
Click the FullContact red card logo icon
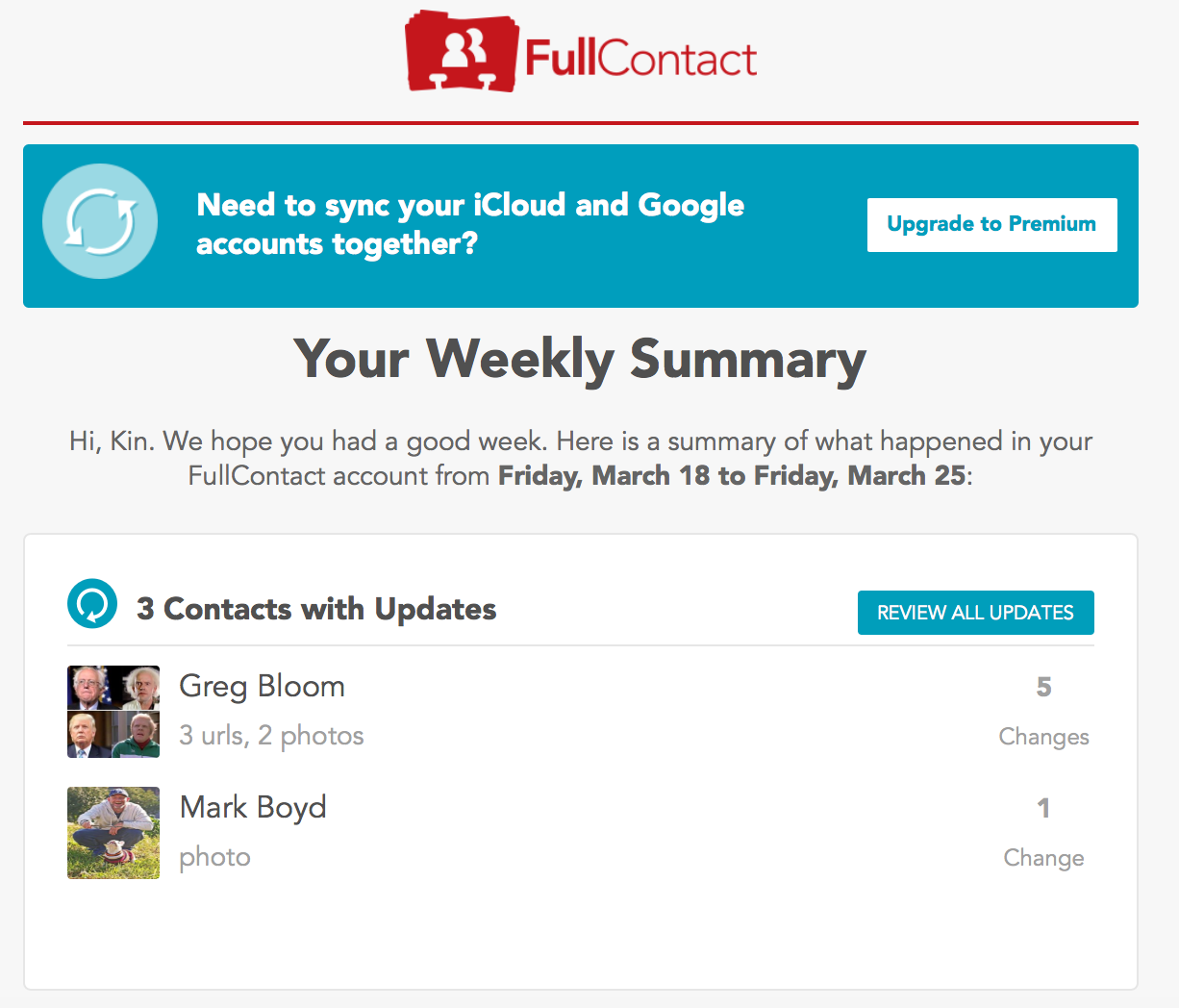tap(463, 52)
